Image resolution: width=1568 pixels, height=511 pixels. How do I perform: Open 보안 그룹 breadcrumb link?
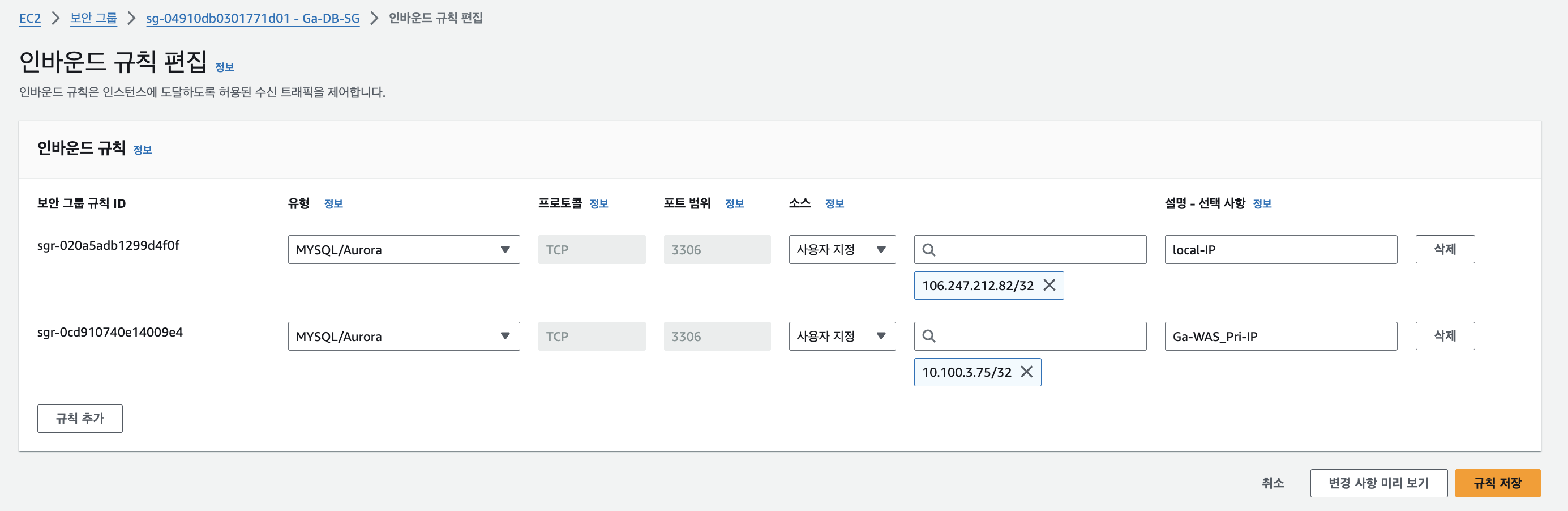coord(93,18)
